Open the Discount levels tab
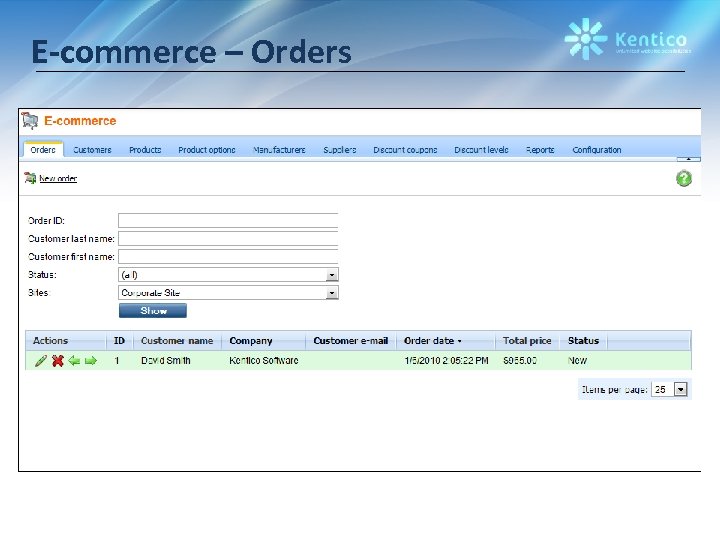This screenshot has width=720, height=540. (481, 150)
